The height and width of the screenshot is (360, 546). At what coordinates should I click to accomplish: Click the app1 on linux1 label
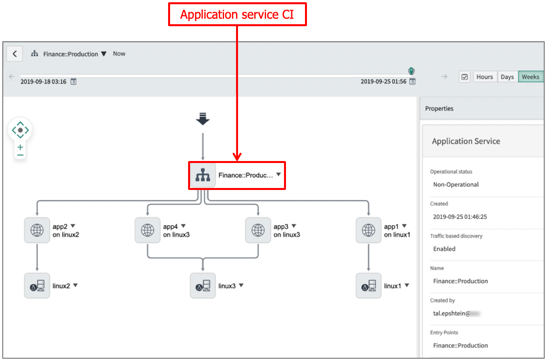point(397,230)
